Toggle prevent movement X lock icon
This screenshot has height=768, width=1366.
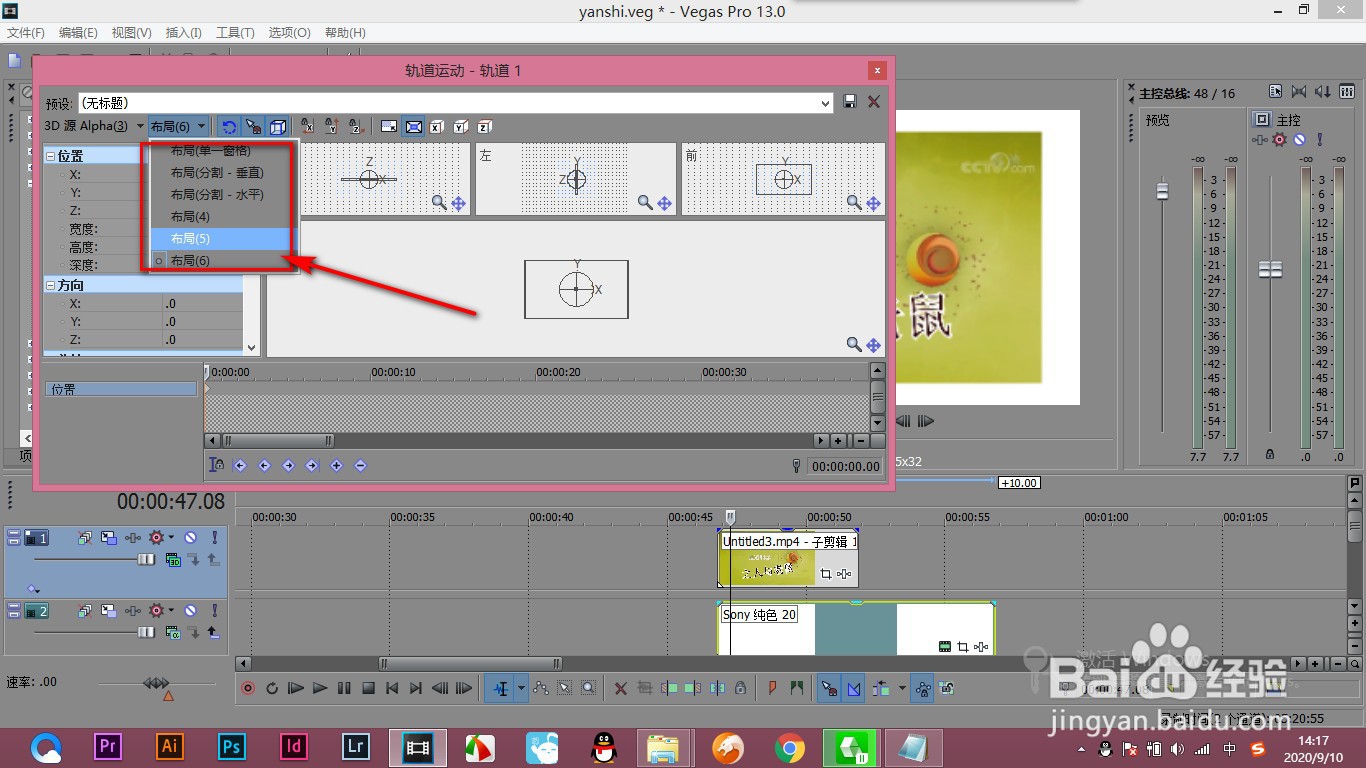coord(307,127)
